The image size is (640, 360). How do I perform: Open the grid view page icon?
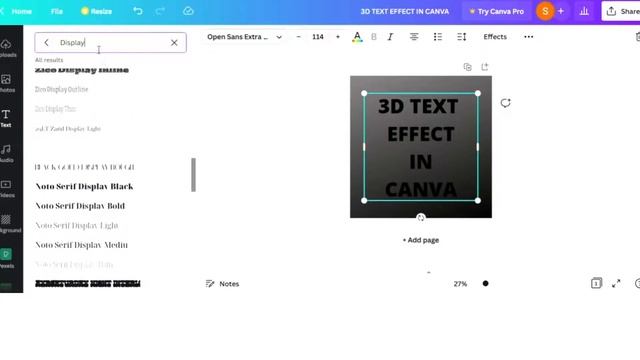coord(596,283)
